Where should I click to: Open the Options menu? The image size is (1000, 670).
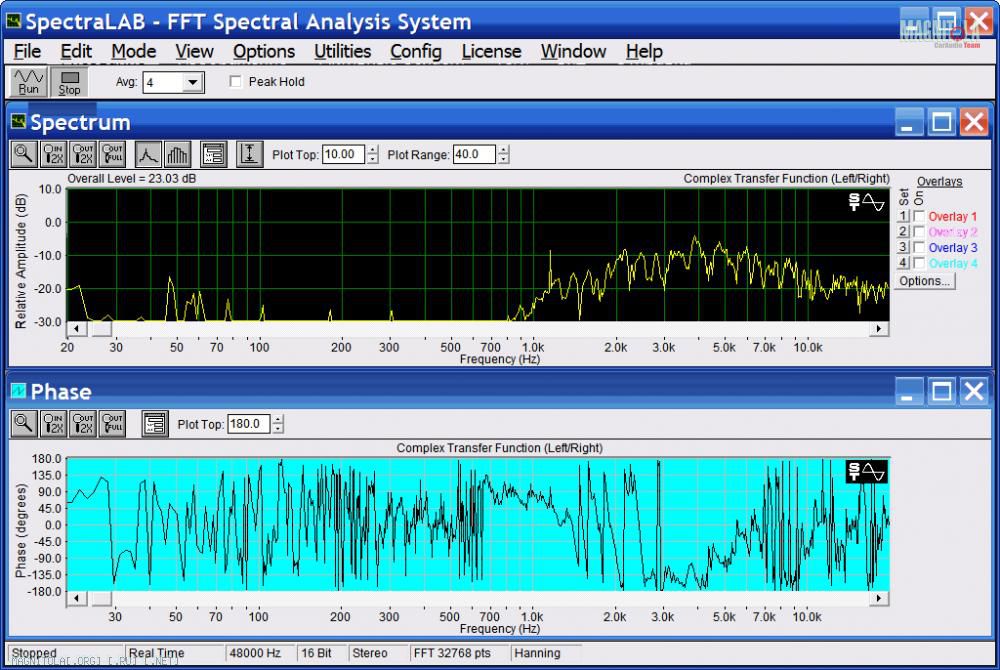[x=264, y=51]
